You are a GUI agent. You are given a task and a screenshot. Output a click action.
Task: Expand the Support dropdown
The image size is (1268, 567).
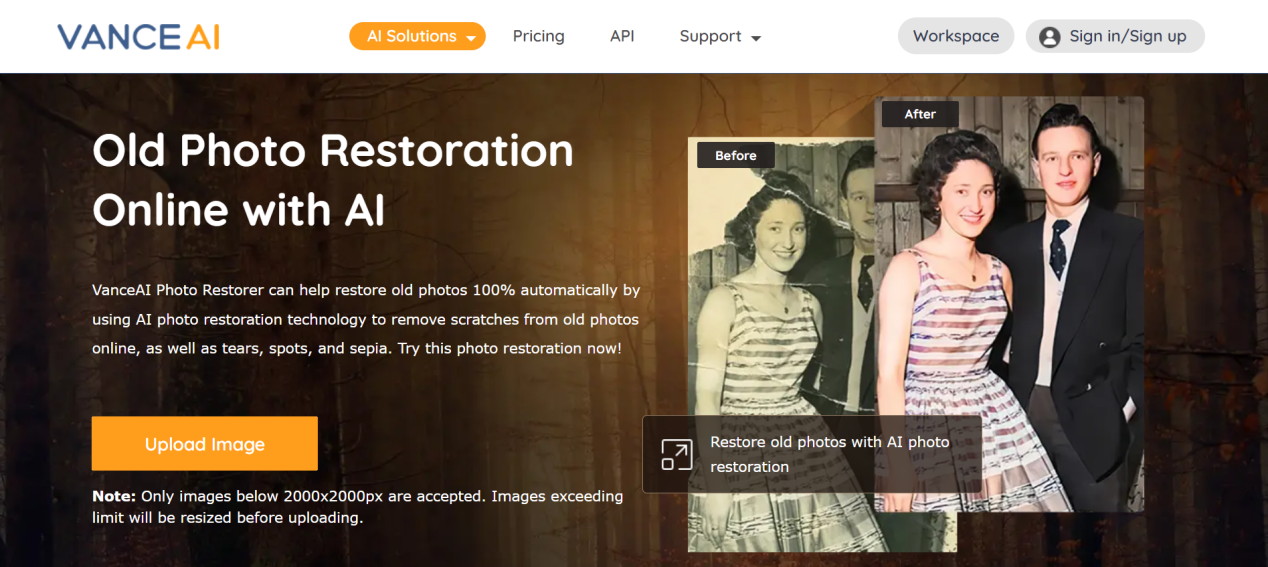[720, 36]
